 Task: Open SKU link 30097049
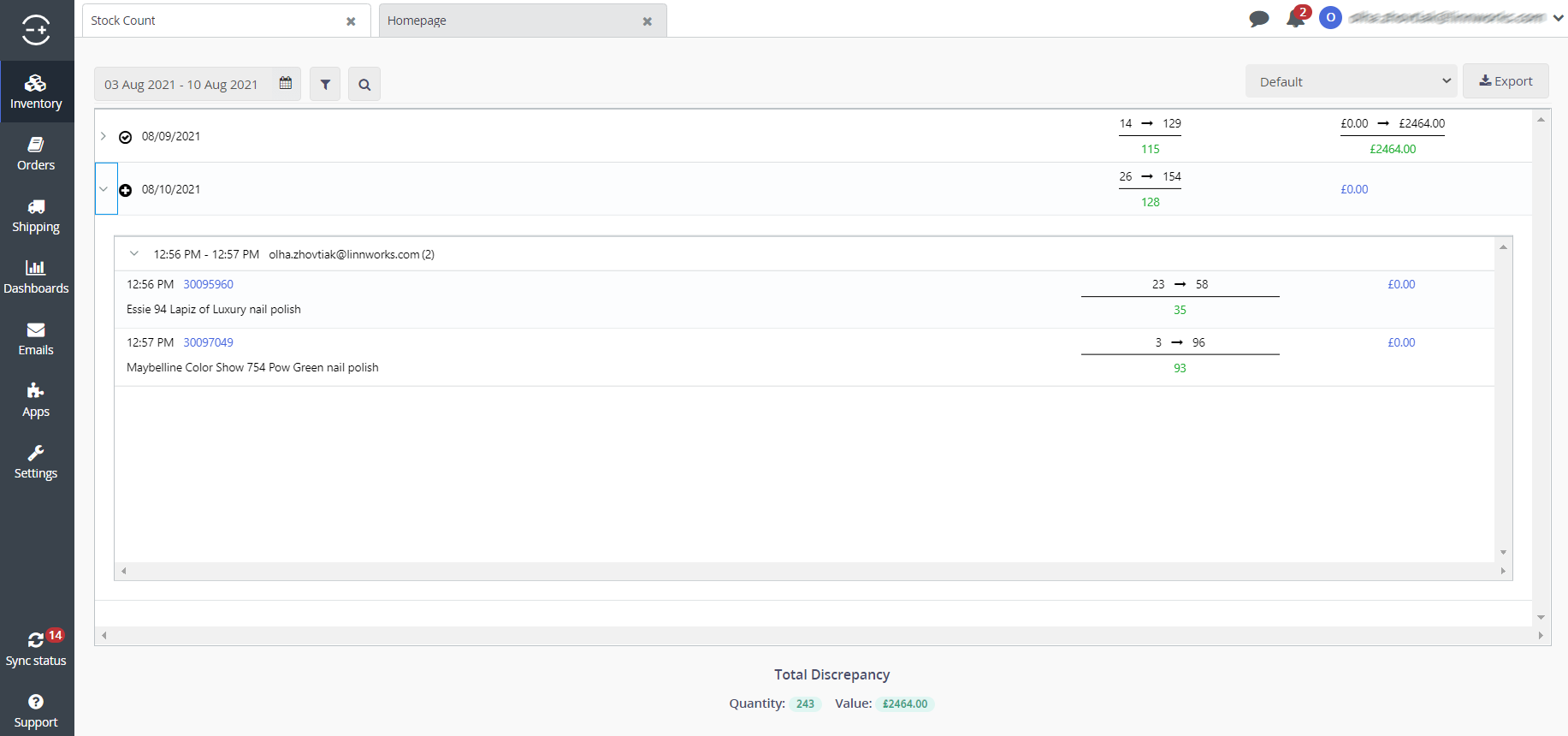pos(208,342)
